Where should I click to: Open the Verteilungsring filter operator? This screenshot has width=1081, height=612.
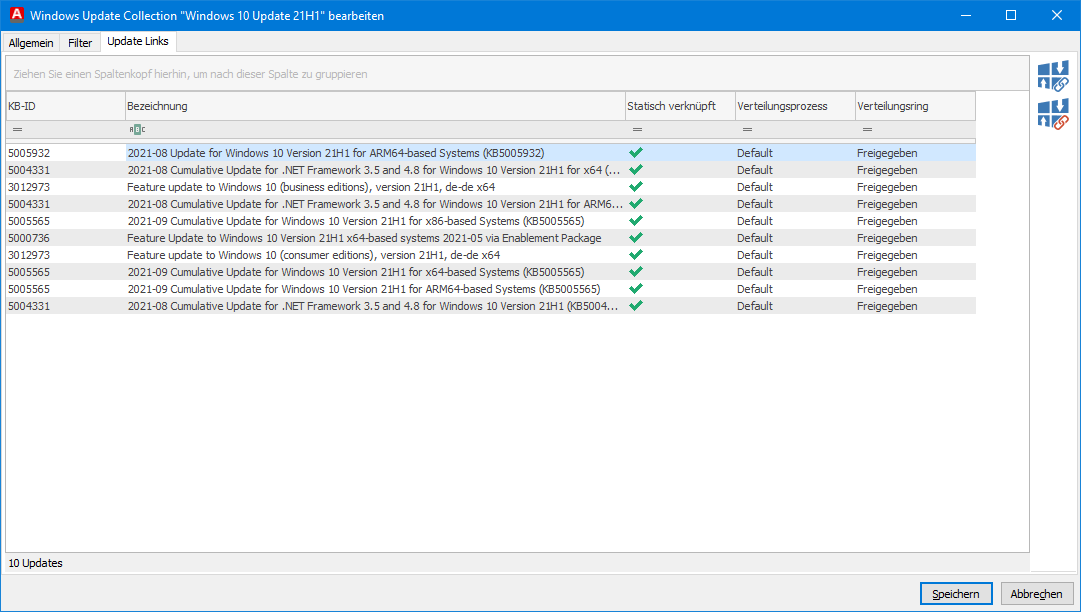tap(867, 130)
